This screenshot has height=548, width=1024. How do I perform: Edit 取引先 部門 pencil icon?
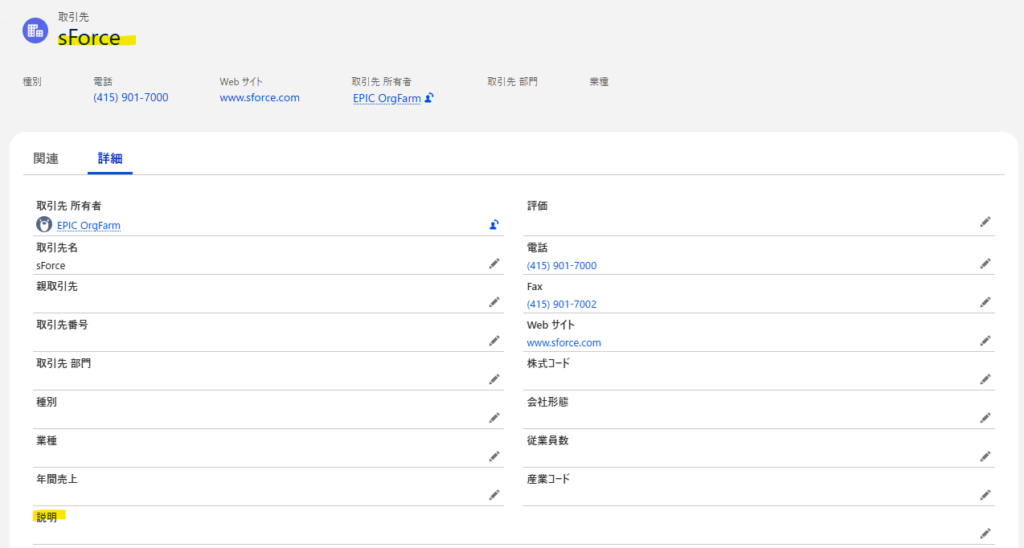coord(494,379)
